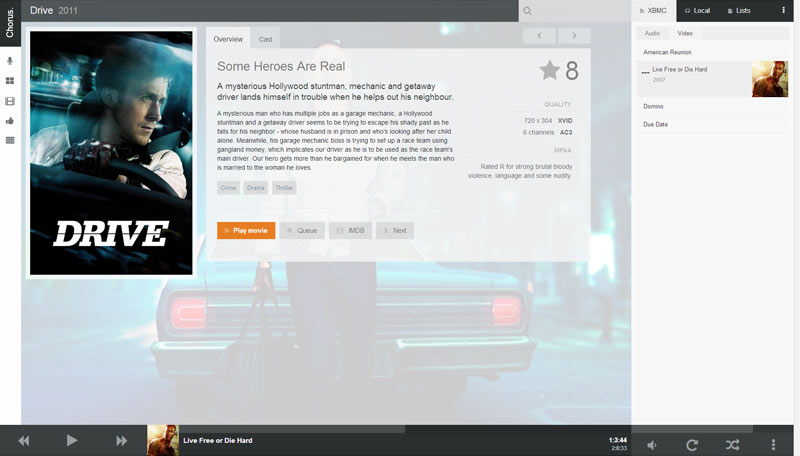Open the music section via microphone icon
Viewport: 800px width, 456px height.
click(10, 61)
